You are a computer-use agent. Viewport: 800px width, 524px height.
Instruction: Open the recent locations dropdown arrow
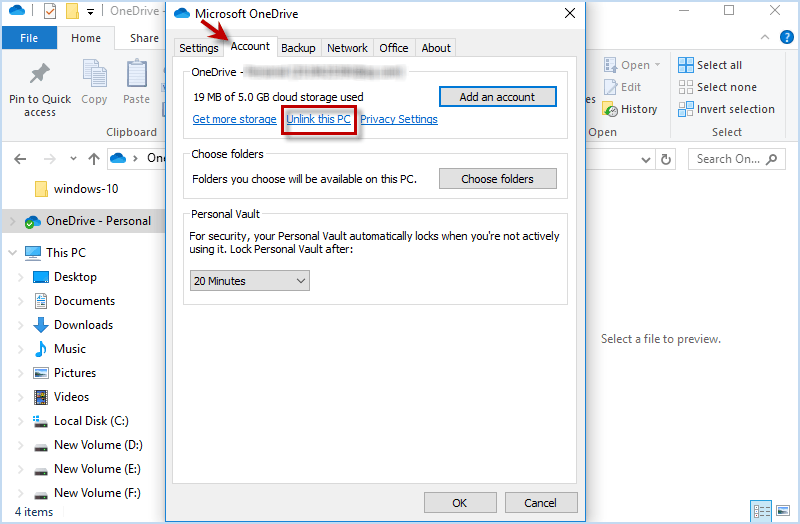click(73, 159)
